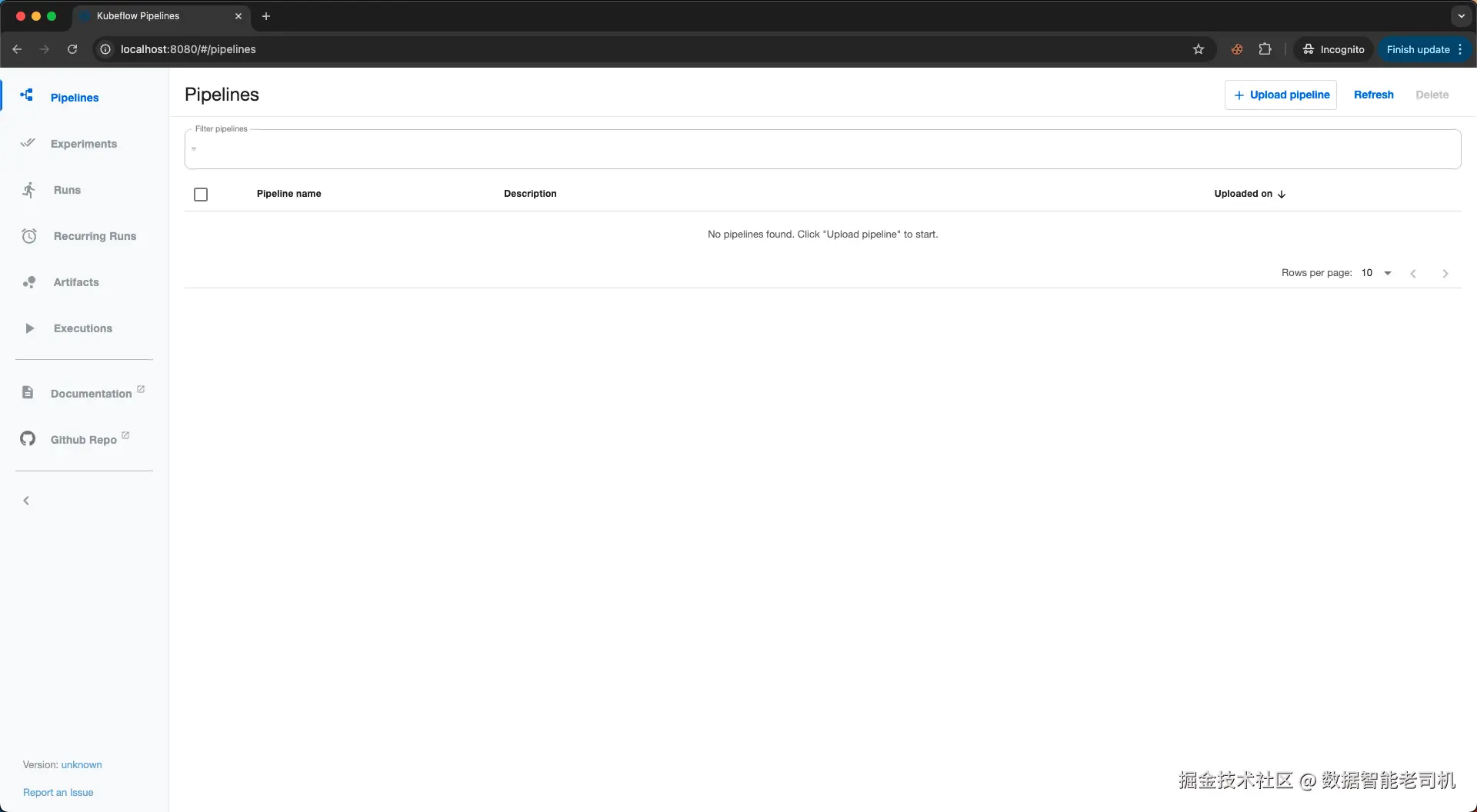The image size is (1477, 812).
Task: Click the Executions play icon
Action: coord(29,328)
